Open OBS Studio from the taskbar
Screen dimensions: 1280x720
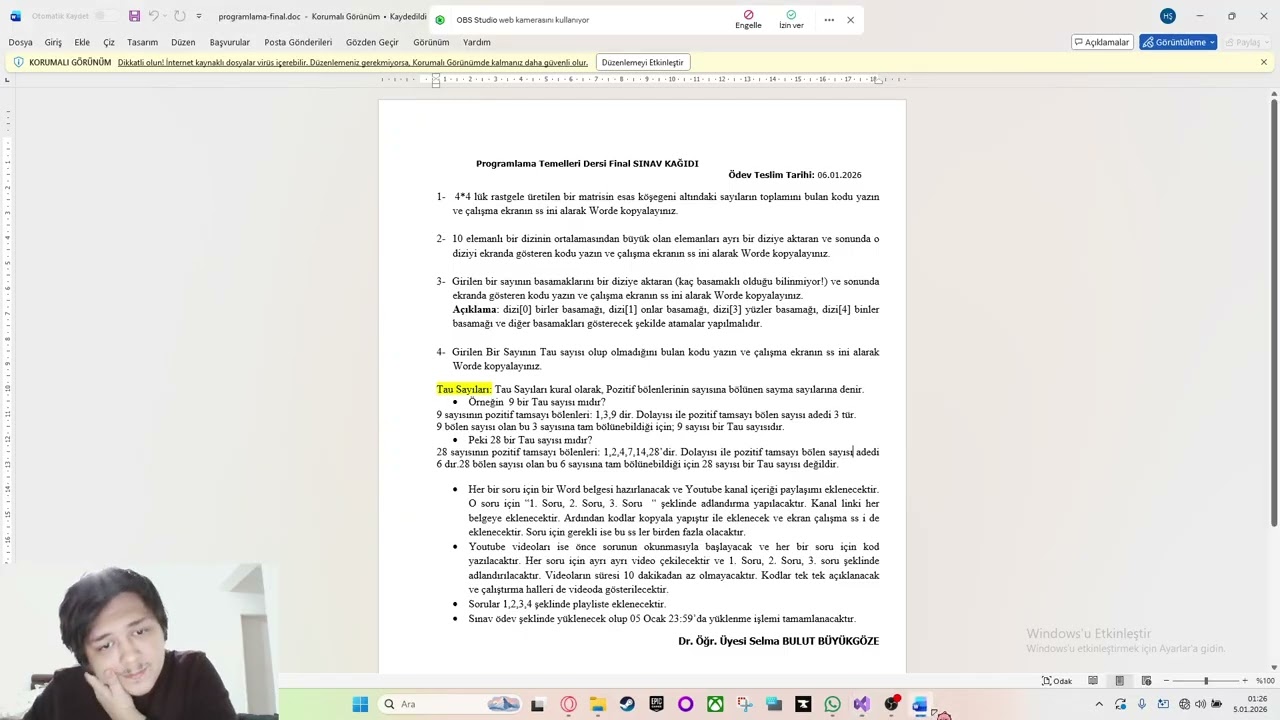(x=891, y=704)
